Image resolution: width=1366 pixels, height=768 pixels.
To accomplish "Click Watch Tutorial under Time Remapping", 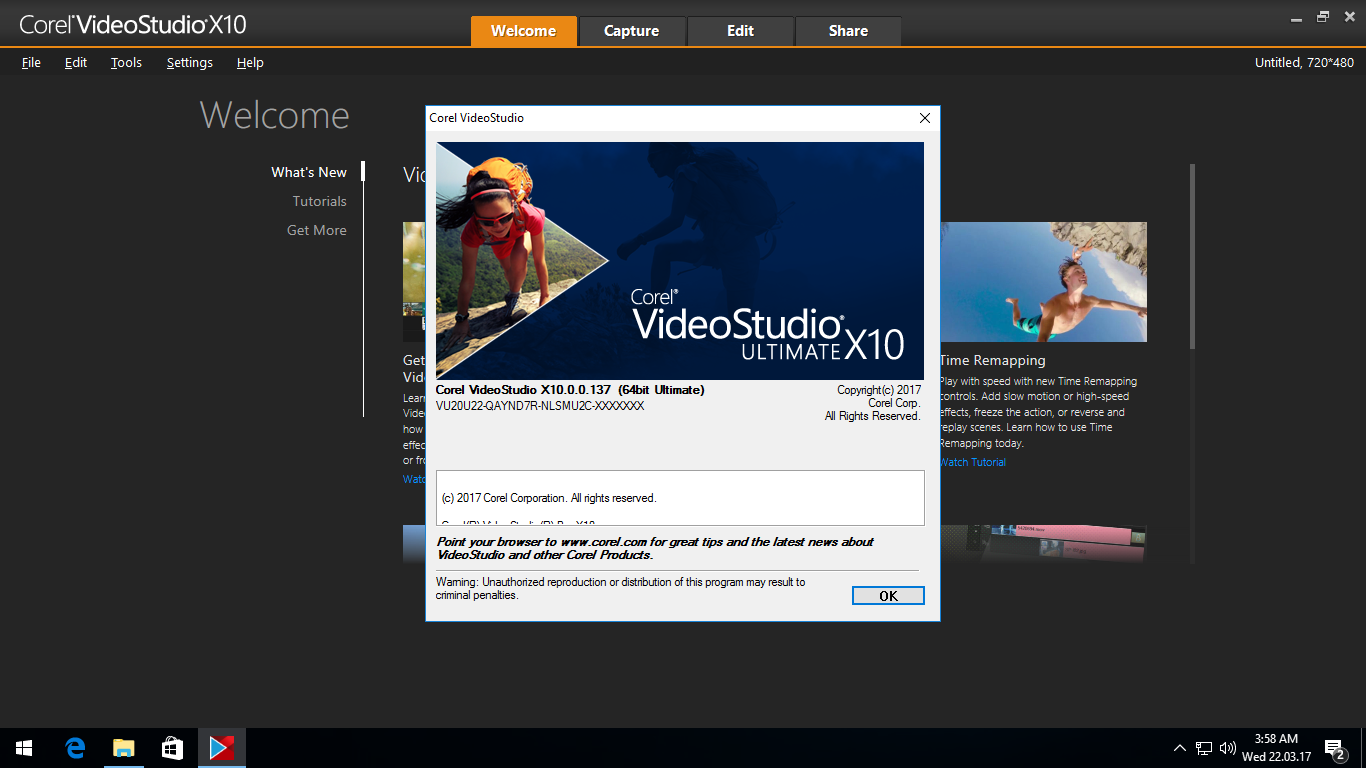I will point(973,462).
